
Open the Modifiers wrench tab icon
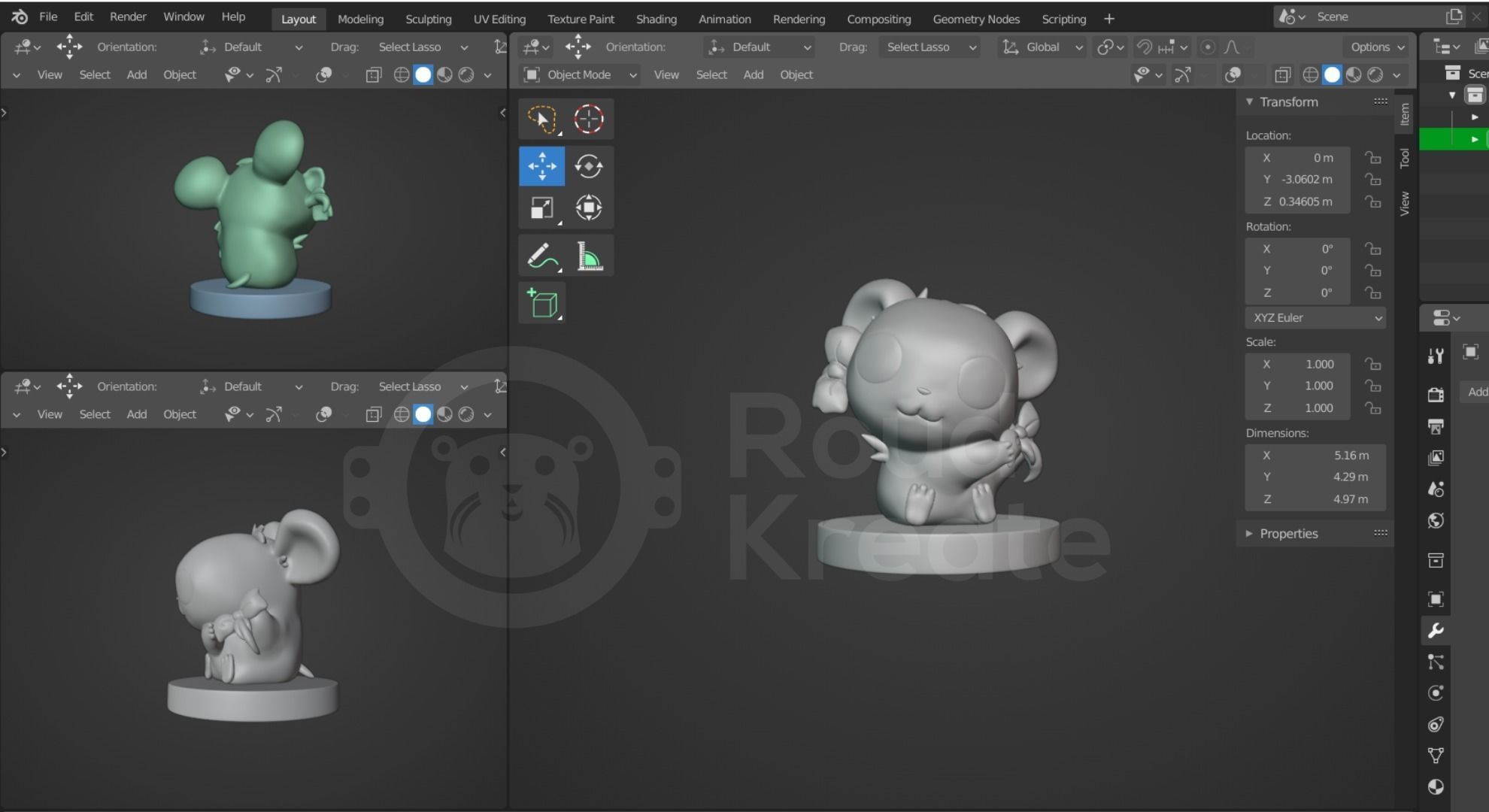click(1436, 631)
